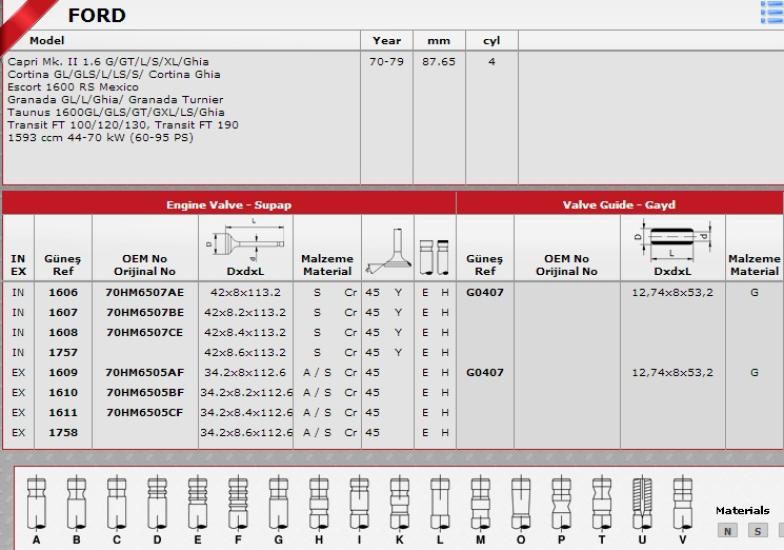
Task: Click the valve seat angle diagram icon
Action: click(388, 251)
